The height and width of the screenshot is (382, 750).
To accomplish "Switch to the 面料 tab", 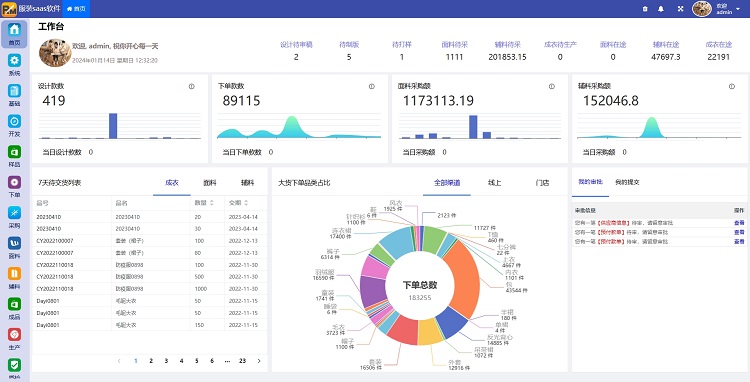I will coord(210,183).
